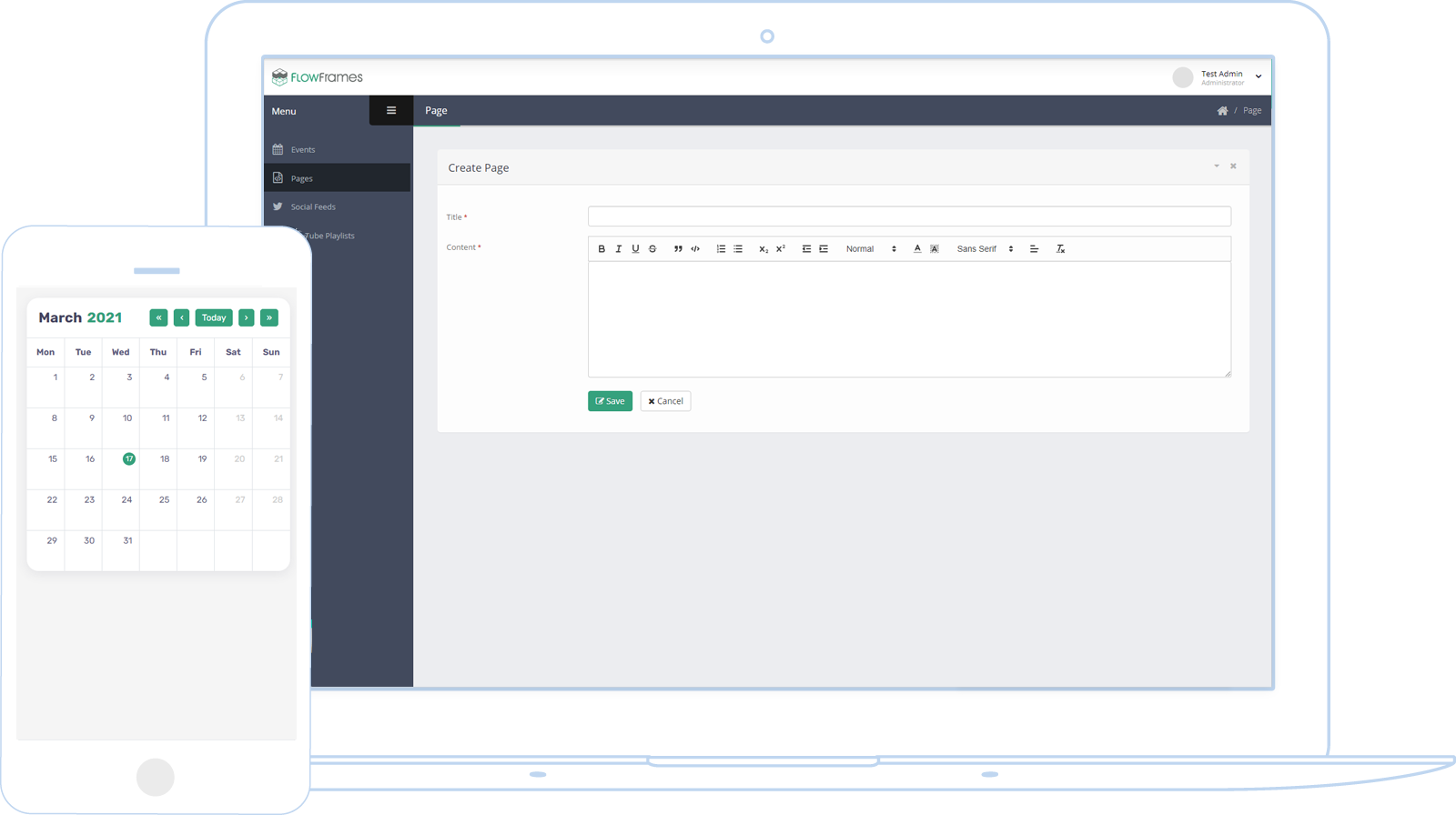The height and width of the screenshot is (815, 1456).
Task: Select March 17 highlighted date
Action: click(129, 459)
